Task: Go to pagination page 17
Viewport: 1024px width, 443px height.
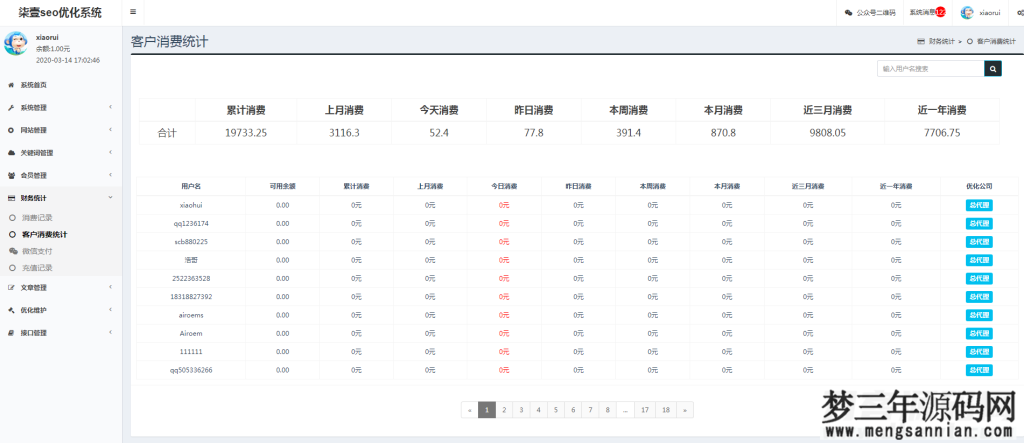Action: [645, 410]
